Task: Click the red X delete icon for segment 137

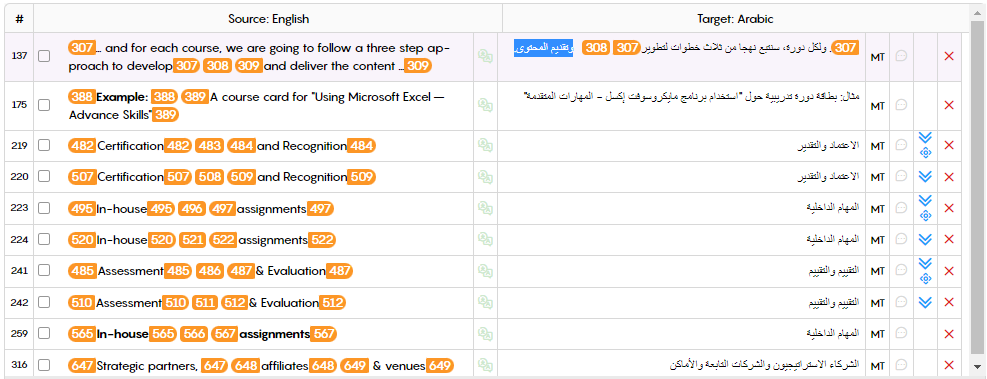Action: click(949, 56)
